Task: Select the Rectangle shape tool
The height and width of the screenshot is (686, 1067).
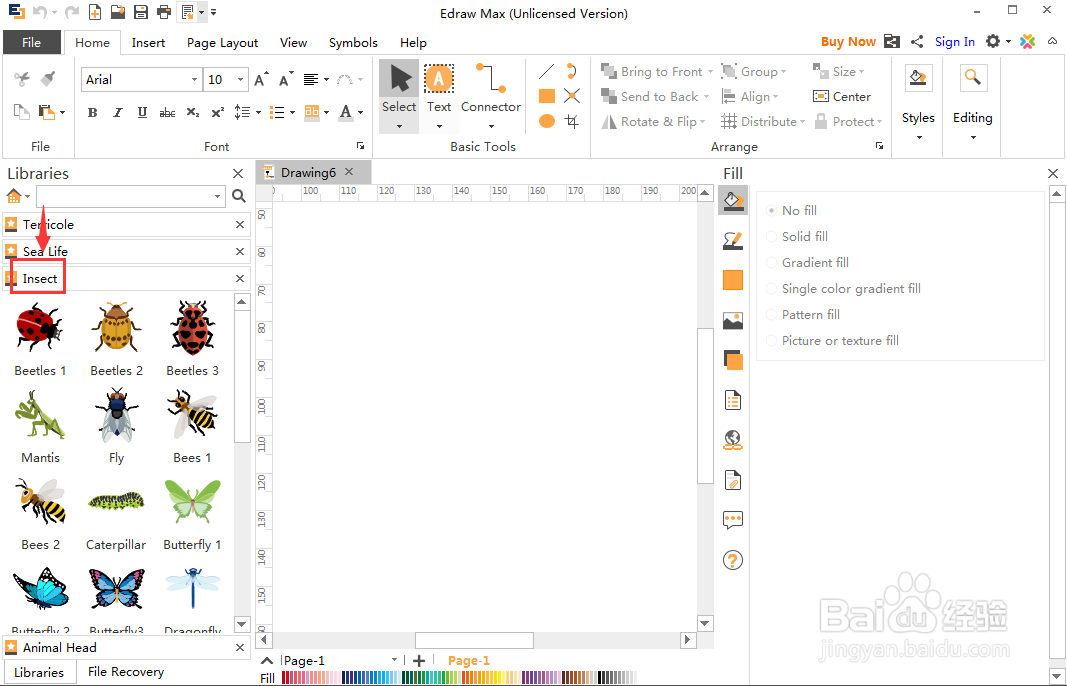Action: click(546, 96)
